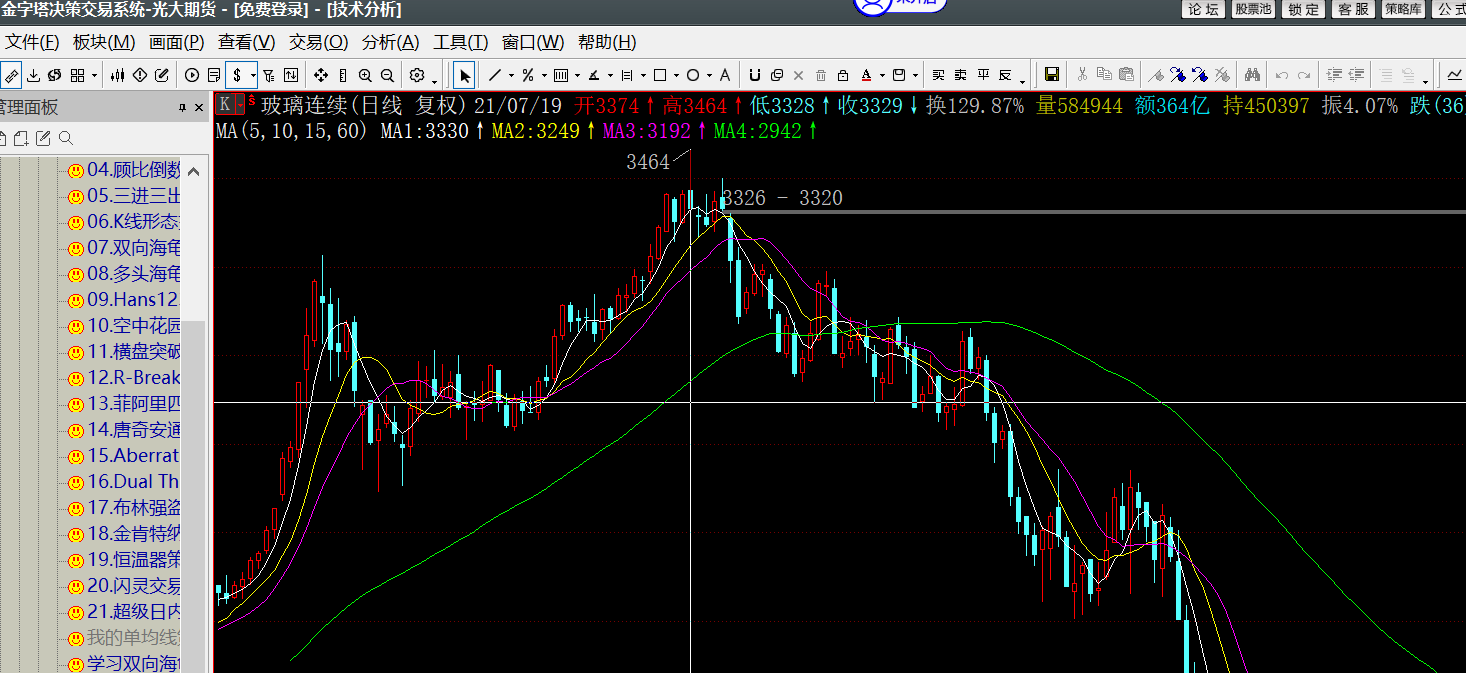Expand the line tool dropdown arrow
1466x673 pixels.
click(x=511, y=75)
